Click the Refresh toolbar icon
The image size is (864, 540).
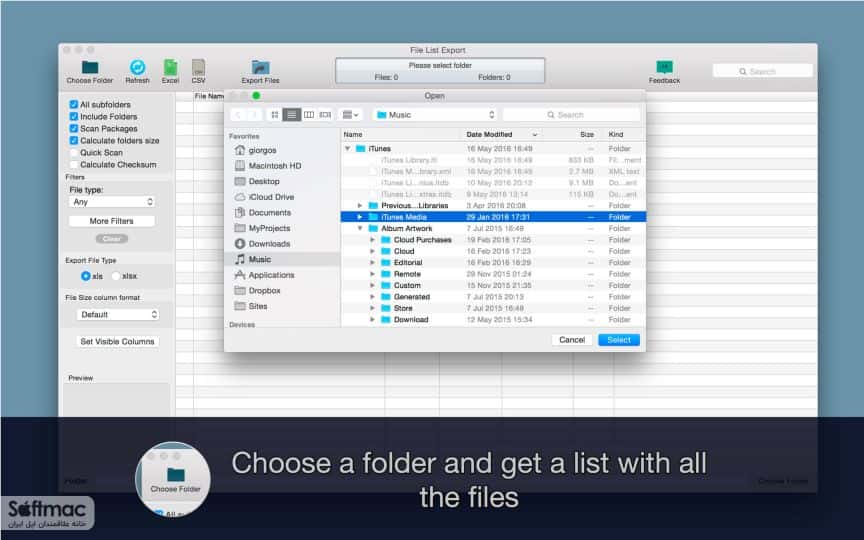pyautogui.click(x=137, y=68)
